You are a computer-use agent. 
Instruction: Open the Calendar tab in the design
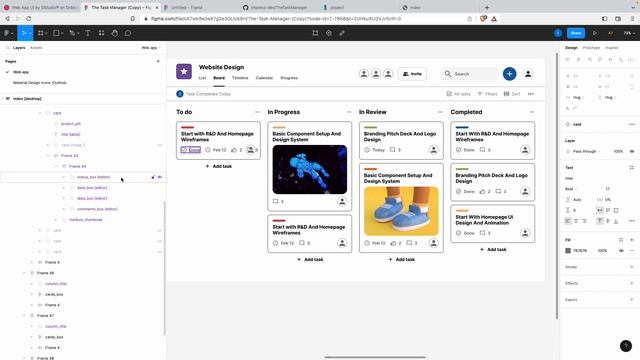click(x=264, y=78)
